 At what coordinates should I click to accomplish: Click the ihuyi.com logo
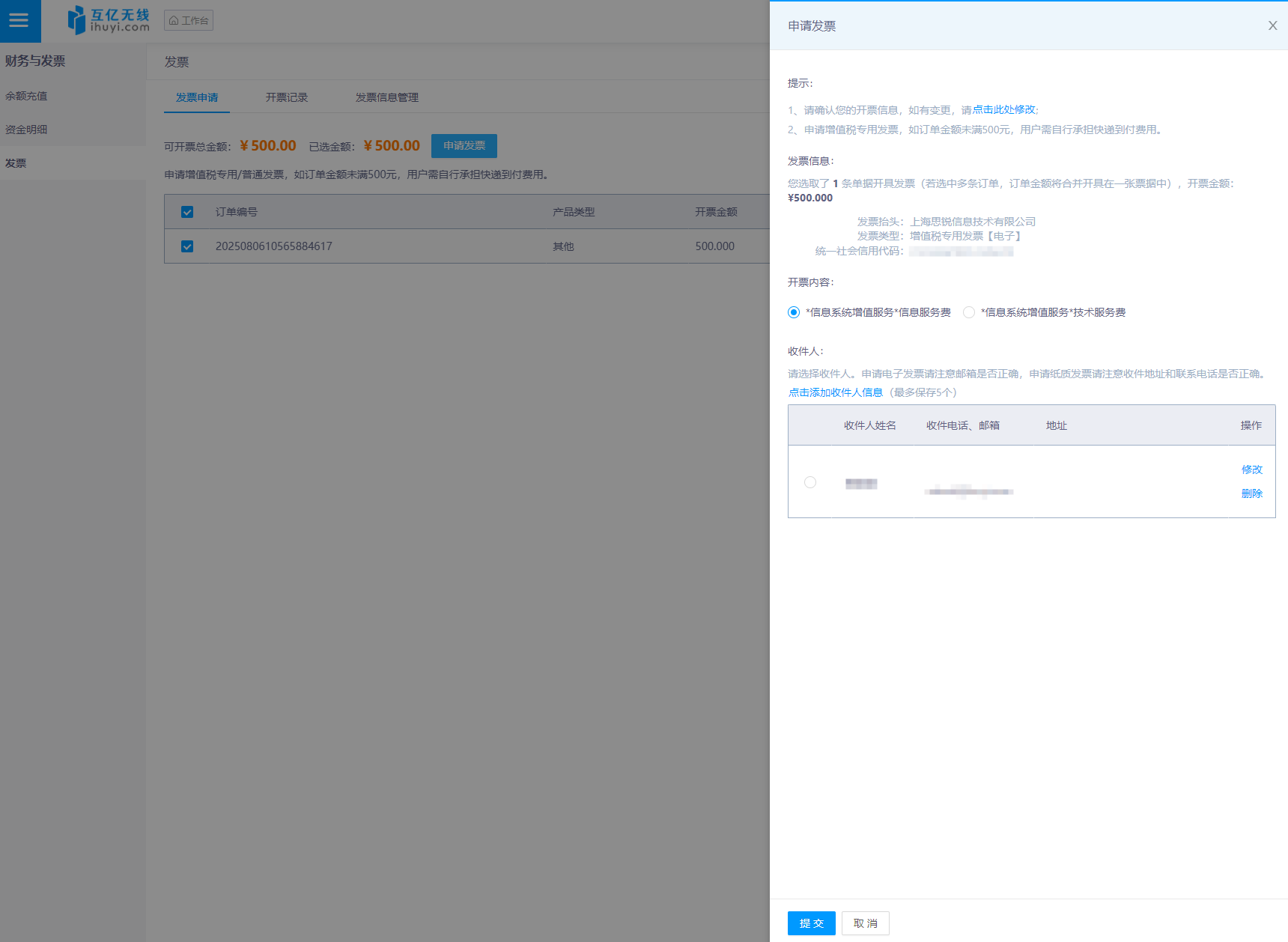coord(109,20)
